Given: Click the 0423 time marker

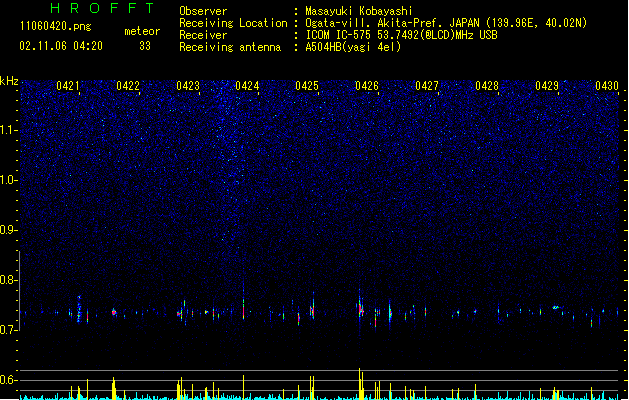Looking at the screenshot, I should pyautogui.click(x=188, y=85).
